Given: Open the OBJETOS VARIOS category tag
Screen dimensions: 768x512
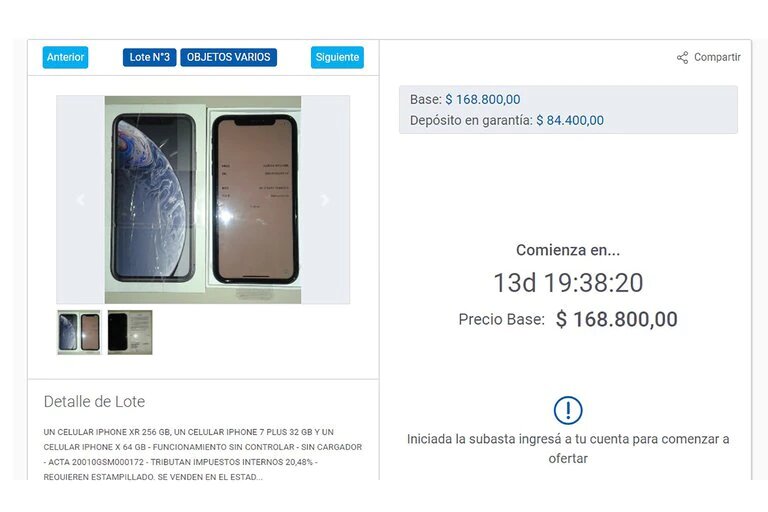Looking at the screenshot, I should (x=228, y=57).
